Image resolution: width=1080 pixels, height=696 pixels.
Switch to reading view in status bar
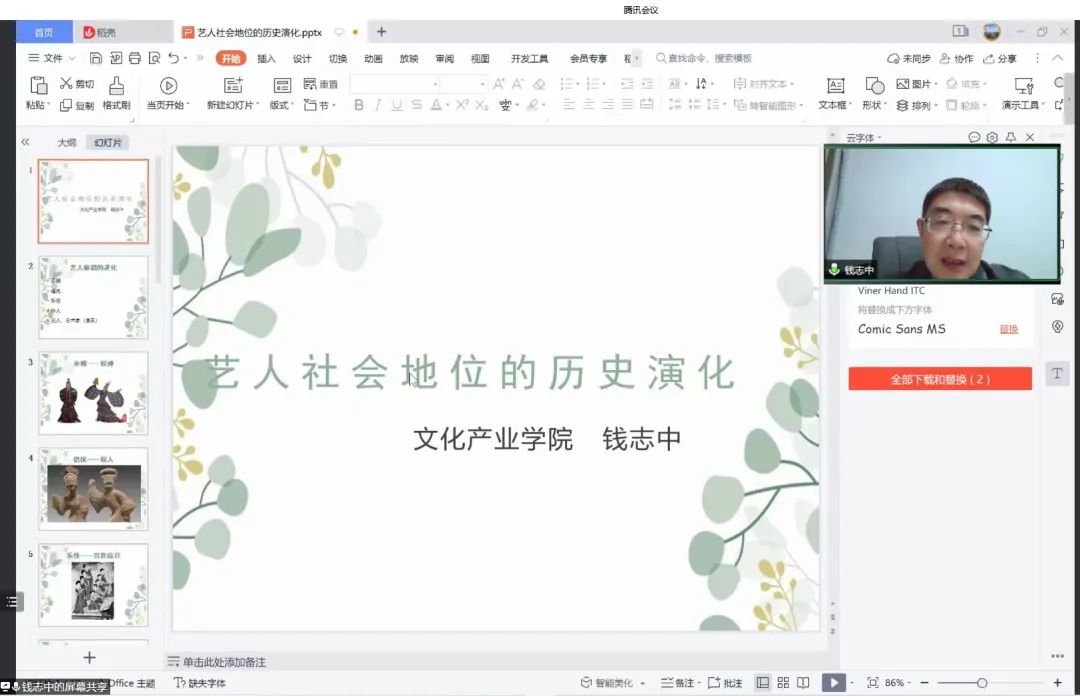802,683
